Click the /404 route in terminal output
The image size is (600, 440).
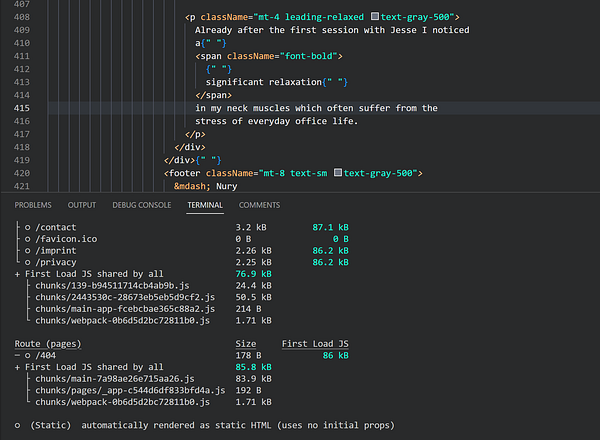click(x=47, y=355)
